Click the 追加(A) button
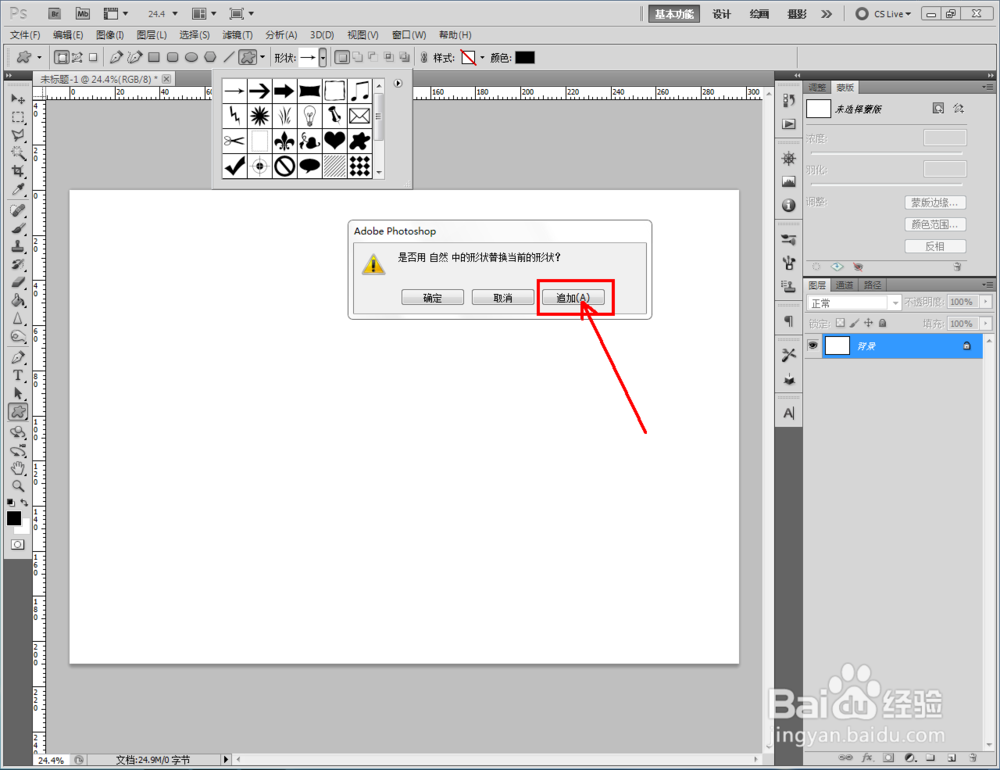Image resolution: width=1000 pixels, height=770 pixels. pyautogui.click(x=573, y=298)
